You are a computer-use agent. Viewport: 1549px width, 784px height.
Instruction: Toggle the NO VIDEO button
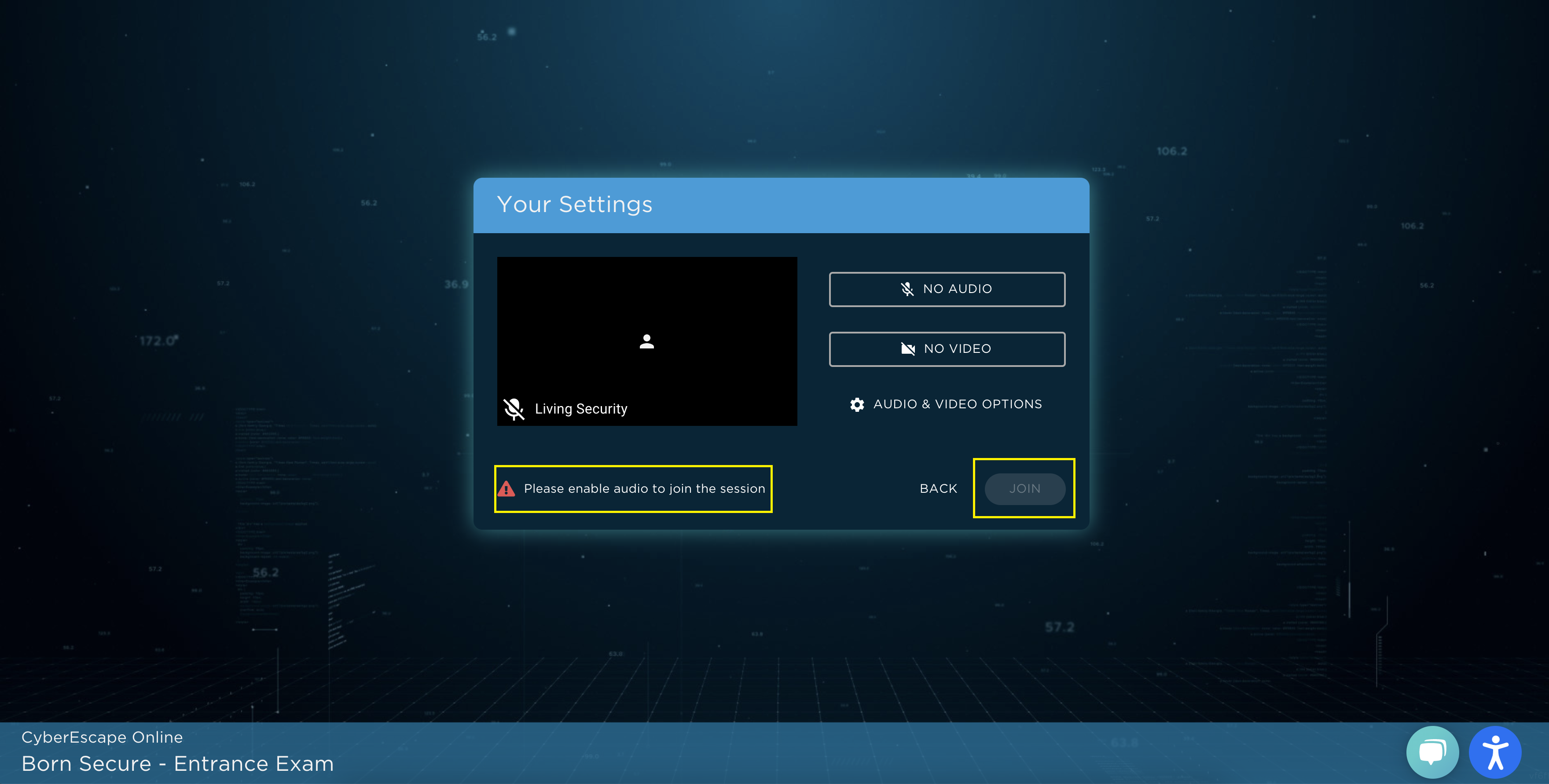point(947,349)
